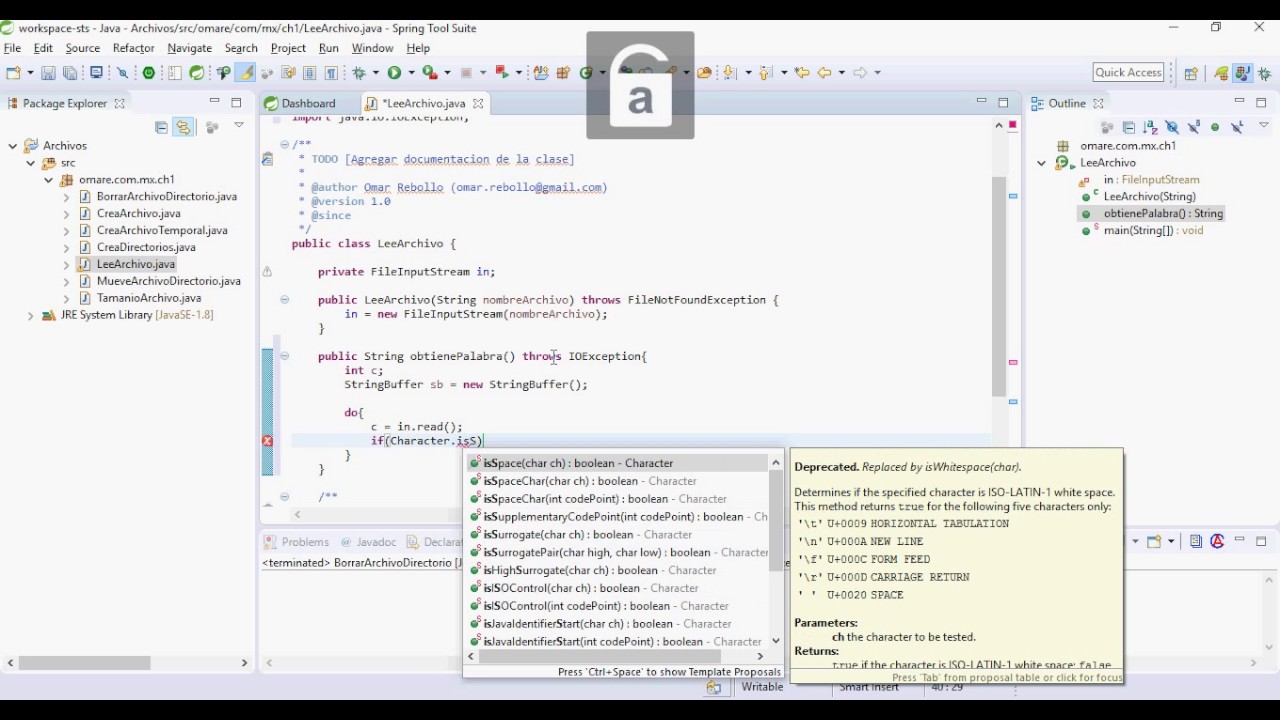
Task: Click the Run Last Tool icon
Action: point(431,72)
